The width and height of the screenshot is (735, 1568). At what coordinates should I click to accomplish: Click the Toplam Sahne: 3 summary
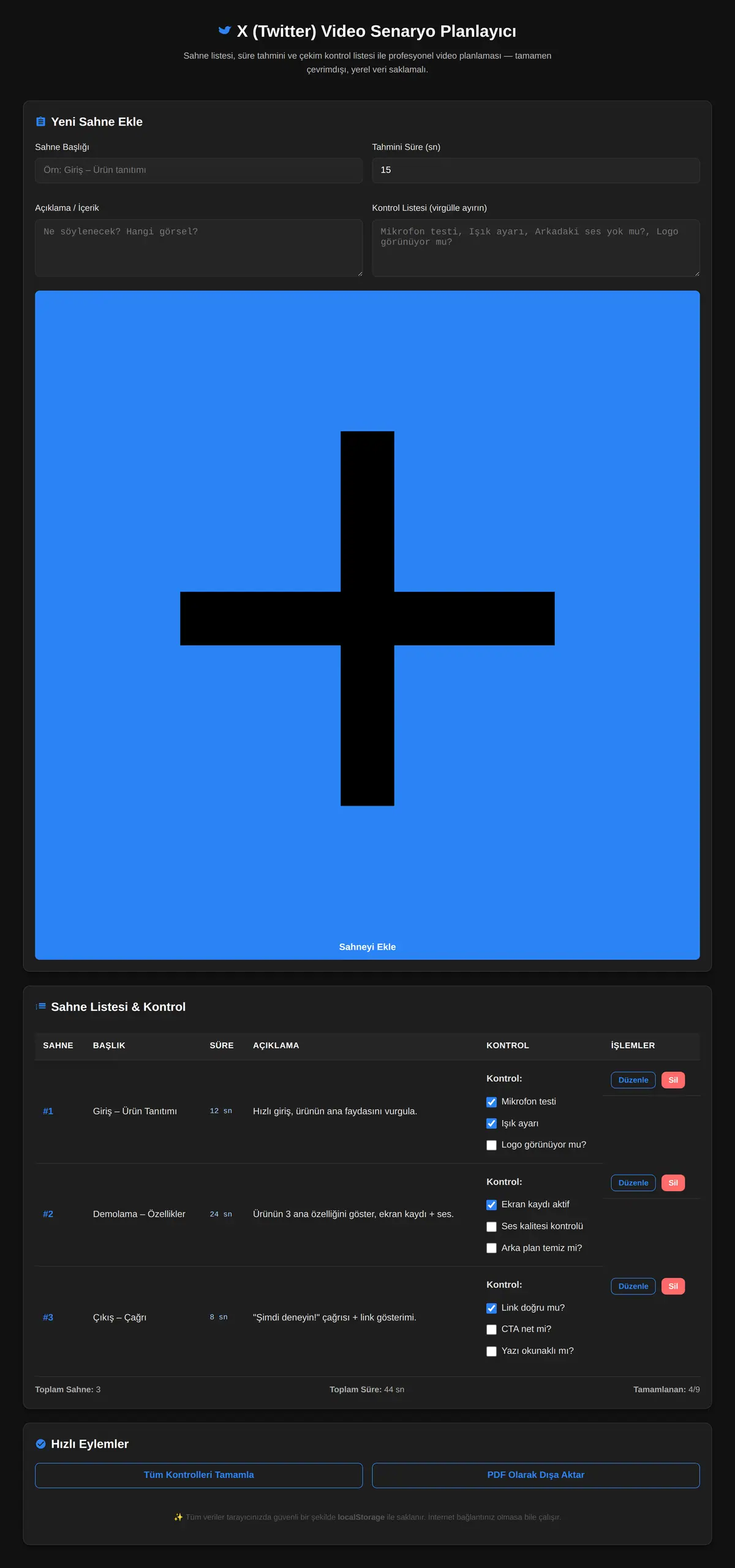coord(67,1389)
